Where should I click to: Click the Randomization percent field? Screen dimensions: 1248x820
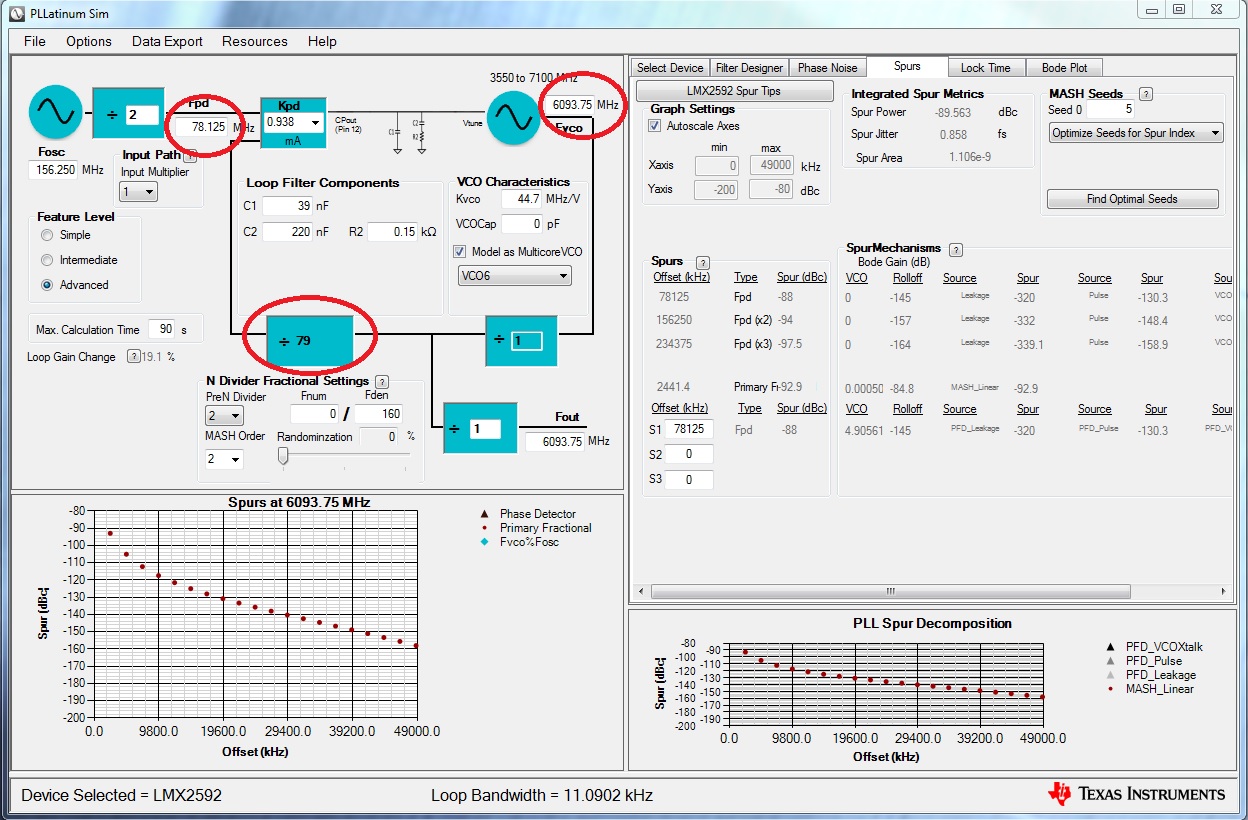point(378,437)
